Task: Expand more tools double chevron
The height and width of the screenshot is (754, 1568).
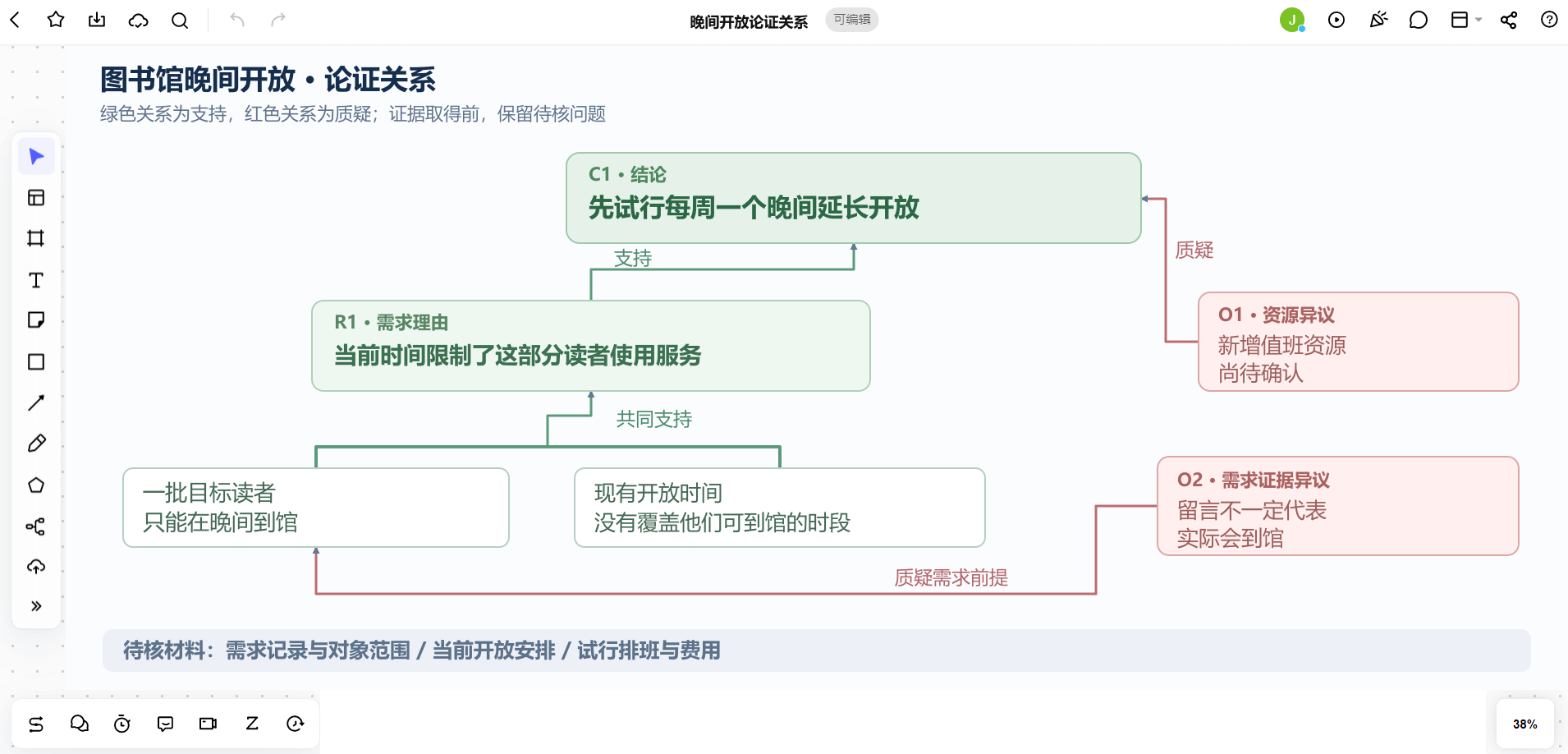Action: 36,606
